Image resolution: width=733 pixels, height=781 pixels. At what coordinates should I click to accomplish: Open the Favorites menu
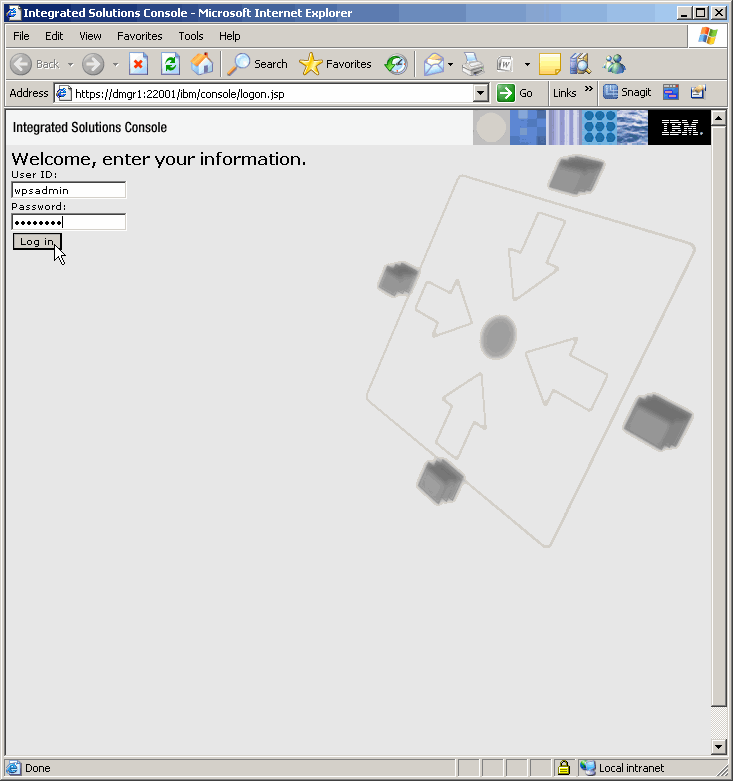(x=139, y=36)
